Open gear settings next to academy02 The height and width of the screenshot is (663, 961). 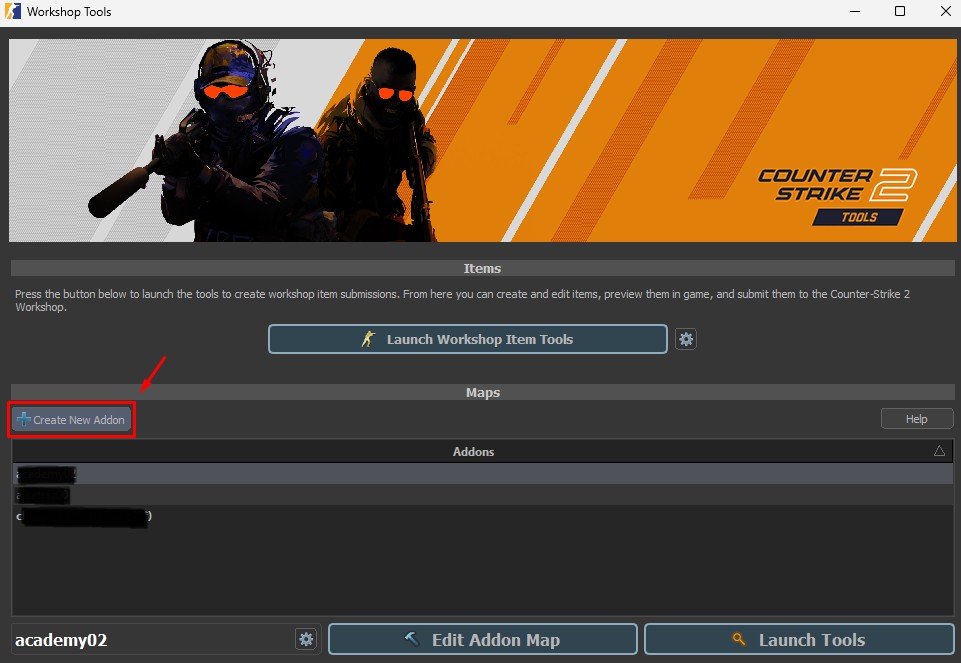pyautogui.click(x=306, y=640)
